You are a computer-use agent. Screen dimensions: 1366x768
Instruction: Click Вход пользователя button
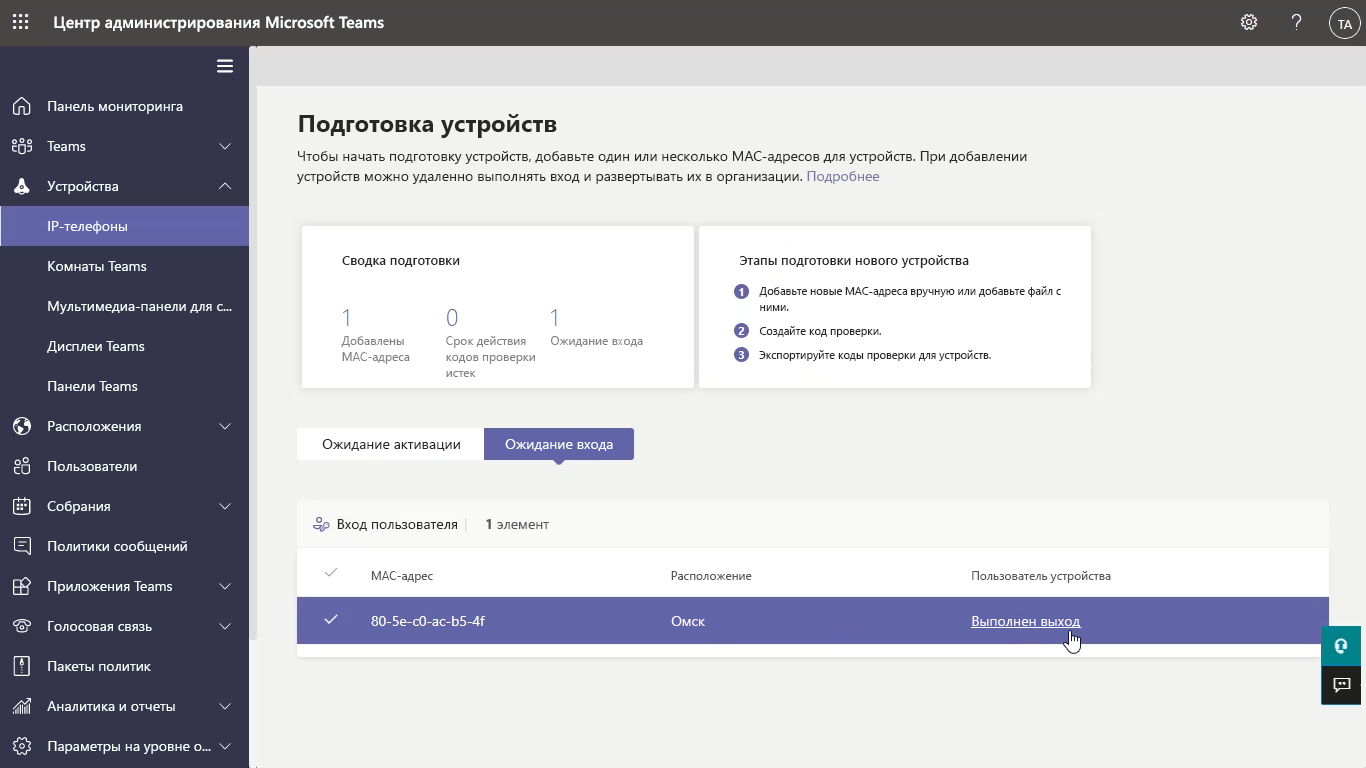coord(385,524)
